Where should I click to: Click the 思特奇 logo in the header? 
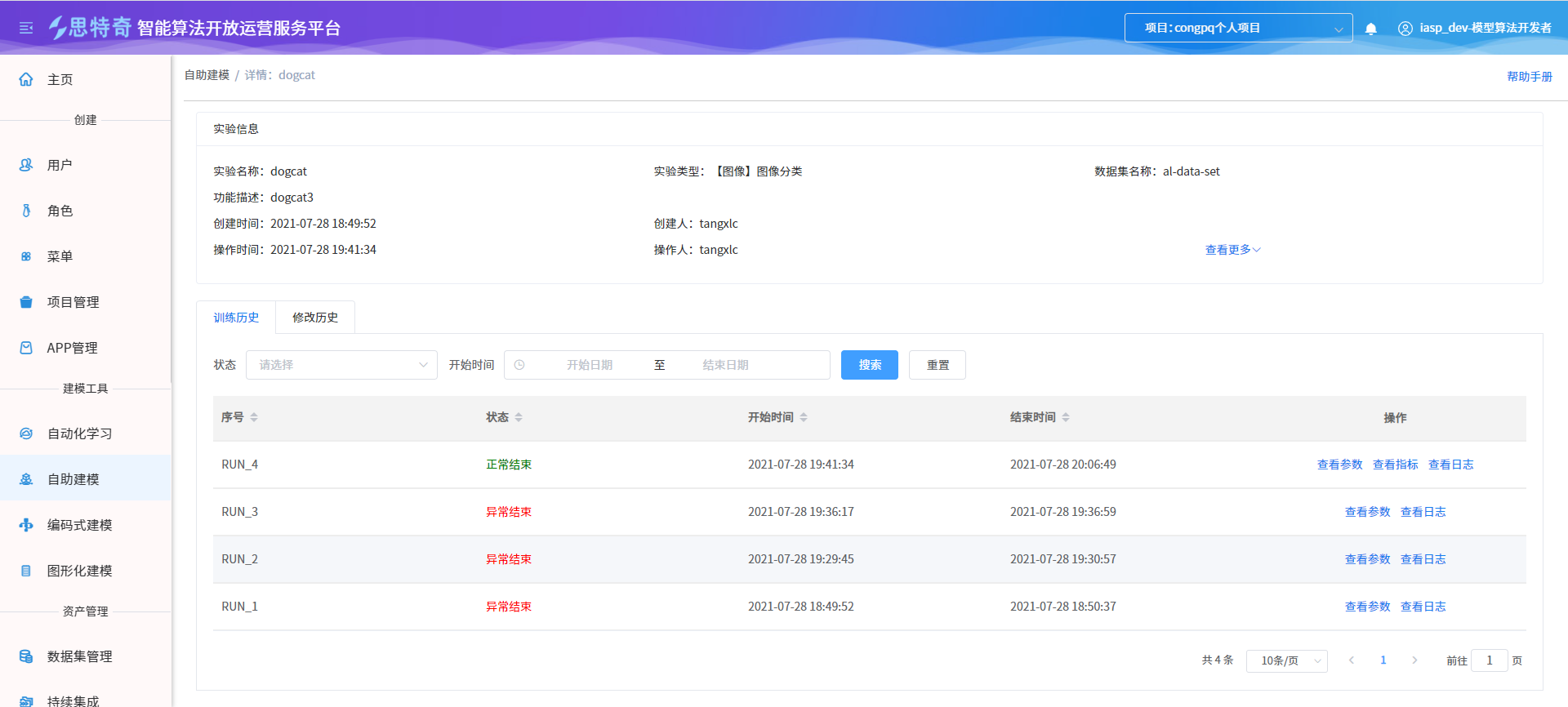[90, 28]
